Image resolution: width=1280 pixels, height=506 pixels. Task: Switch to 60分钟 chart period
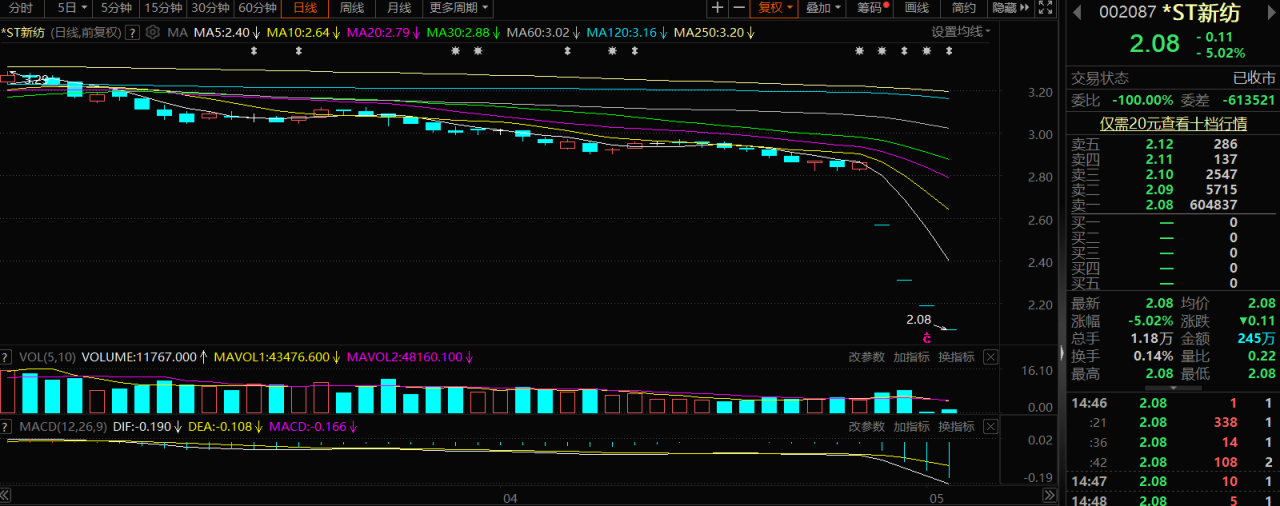click(x=257, y=8)
